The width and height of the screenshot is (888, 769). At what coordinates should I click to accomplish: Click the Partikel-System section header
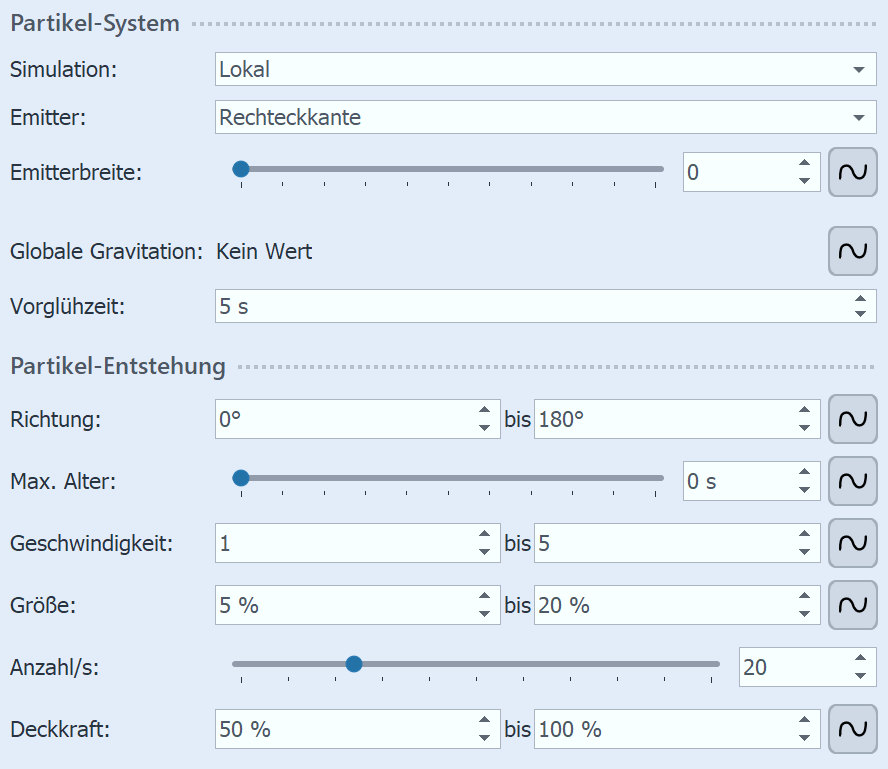[93, 22]
